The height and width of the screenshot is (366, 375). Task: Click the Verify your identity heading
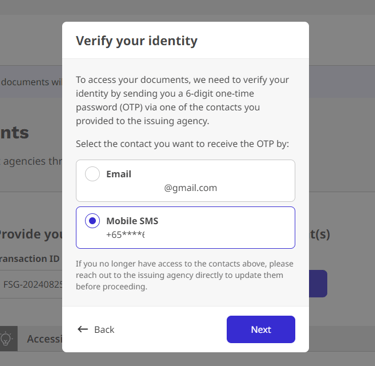coord(137,41)
